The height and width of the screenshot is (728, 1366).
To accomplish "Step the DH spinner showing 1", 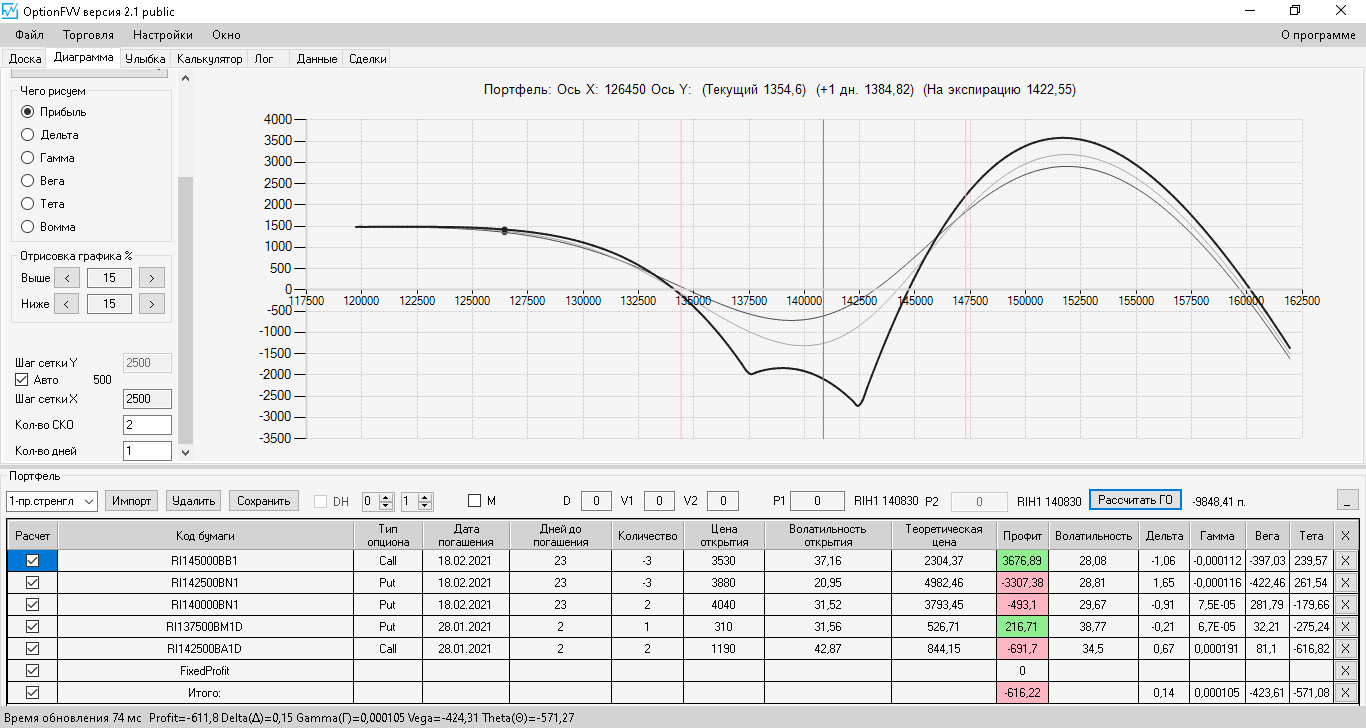I will coord(425,501).
